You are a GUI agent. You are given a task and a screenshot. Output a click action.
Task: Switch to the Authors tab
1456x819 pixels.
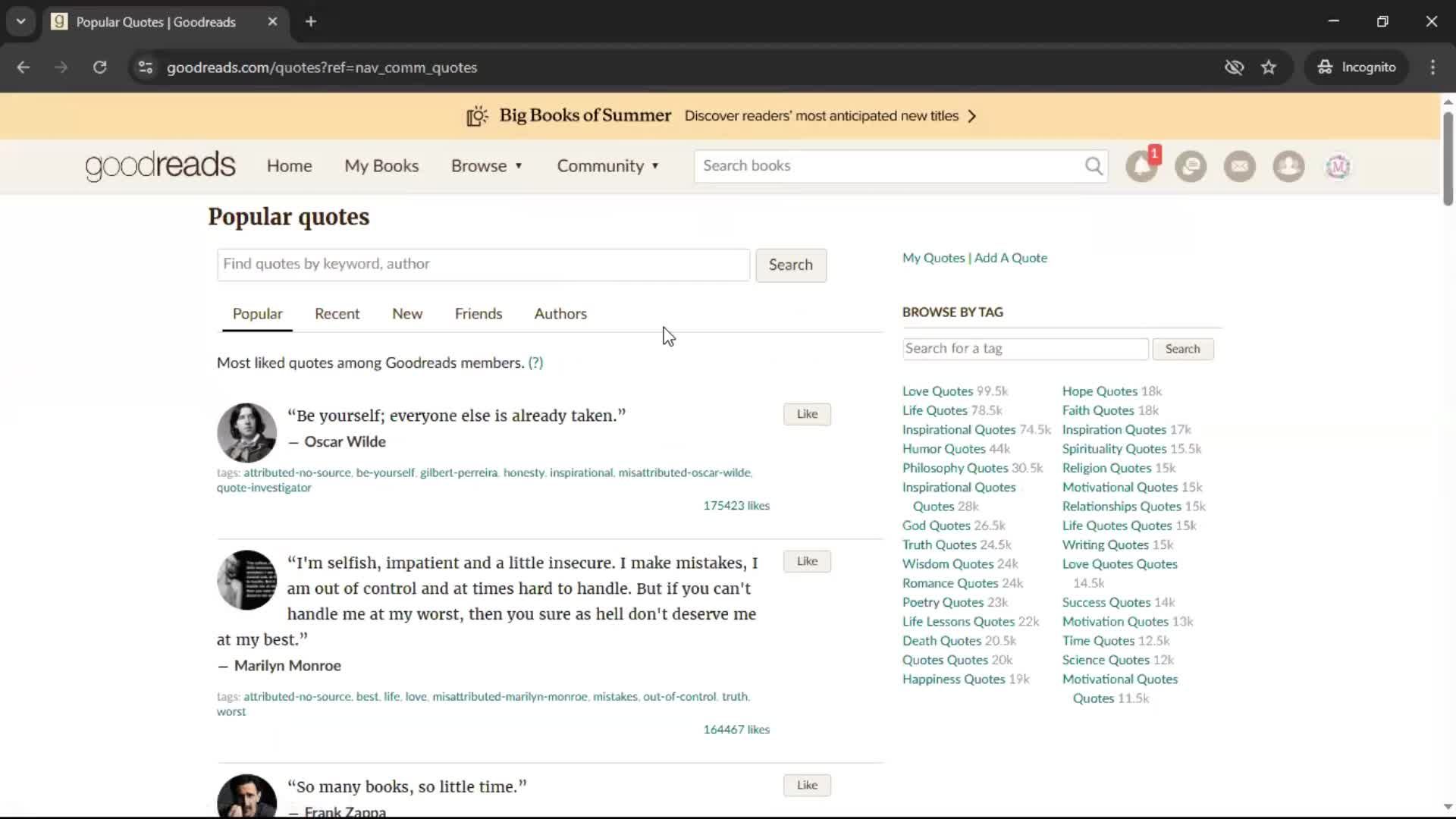(560, 314)
